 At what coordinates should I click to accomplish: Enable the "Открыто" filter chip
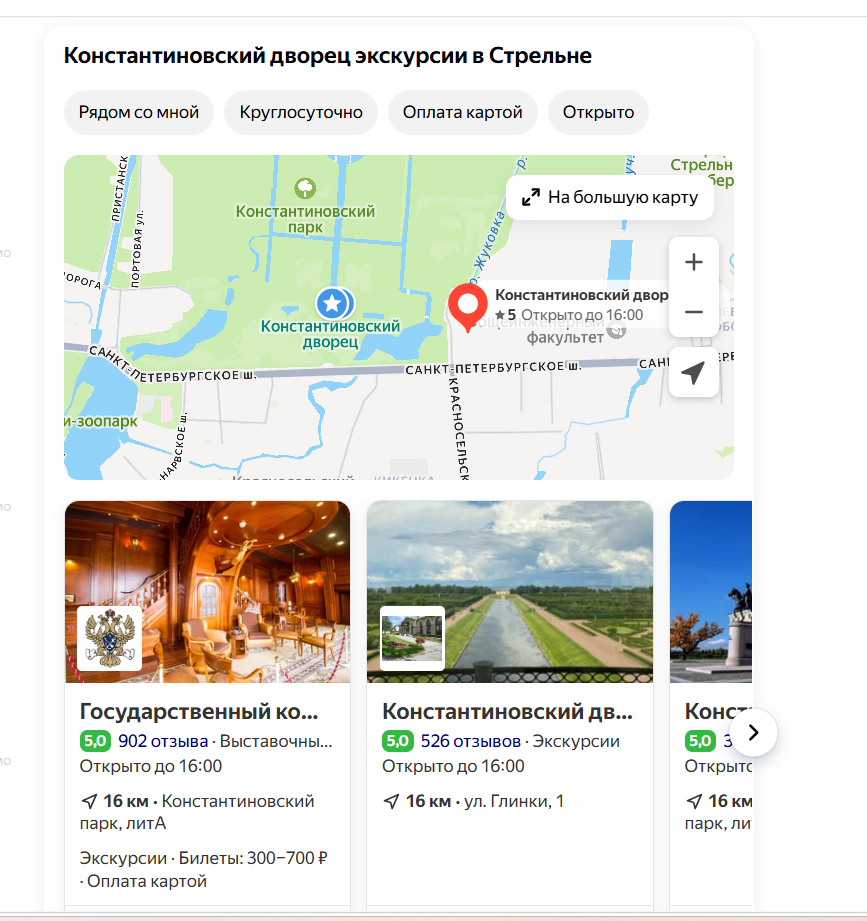point(598,112)
